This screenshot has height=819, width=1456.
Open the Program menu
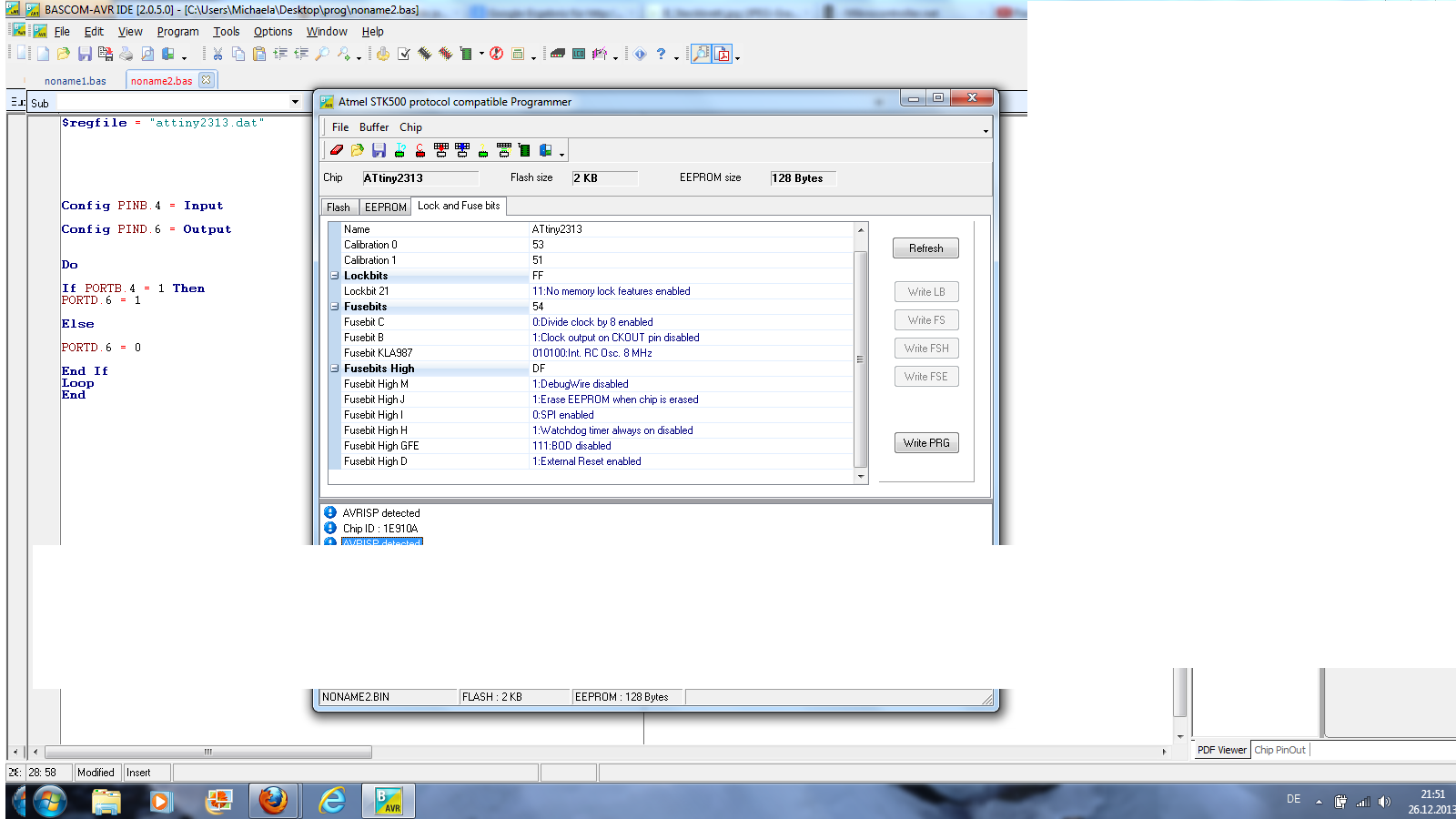click(x=177, y=31)
